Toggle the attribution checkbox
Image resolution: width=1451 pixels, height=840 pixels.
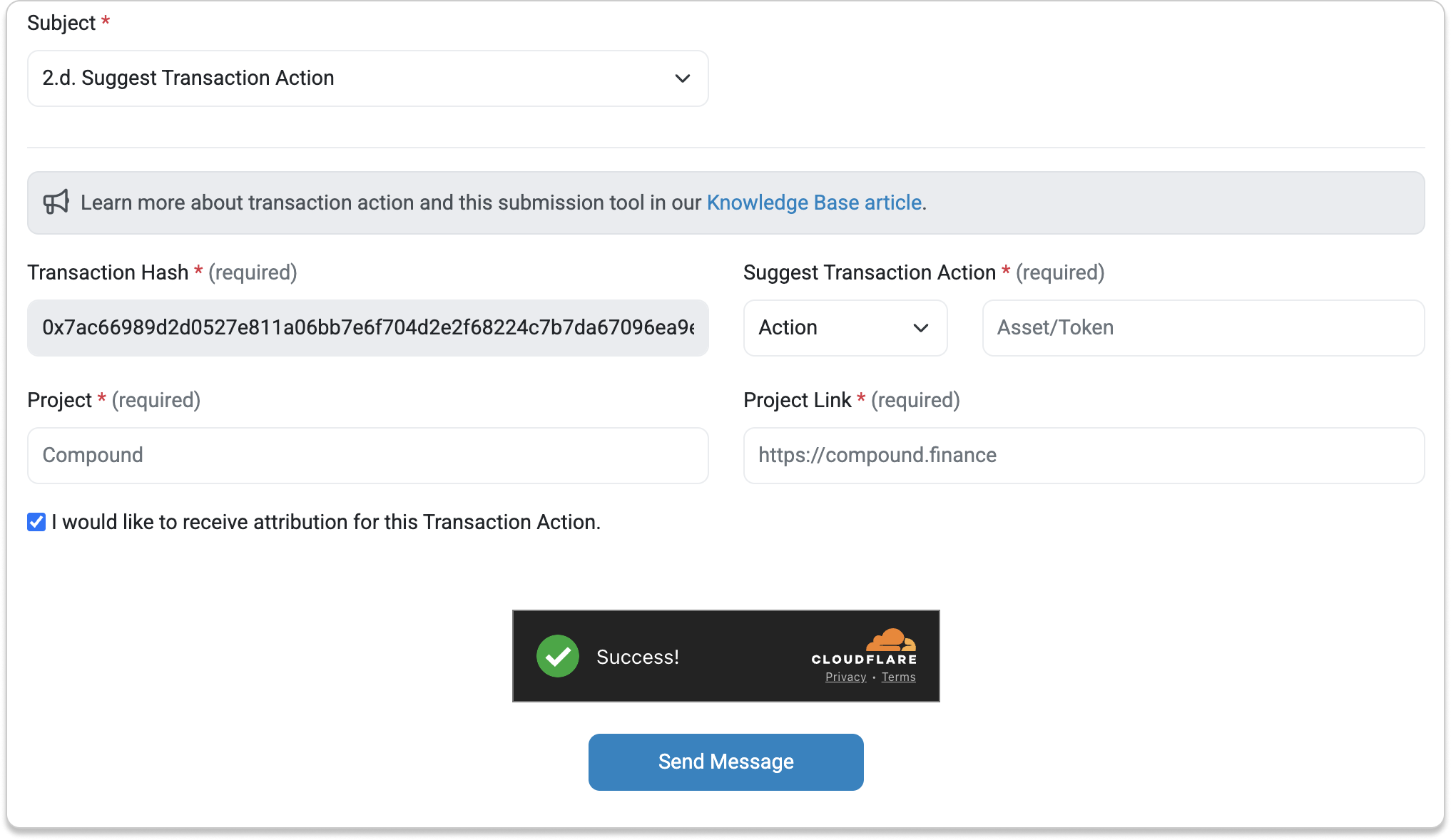click(x=36, y=522)
